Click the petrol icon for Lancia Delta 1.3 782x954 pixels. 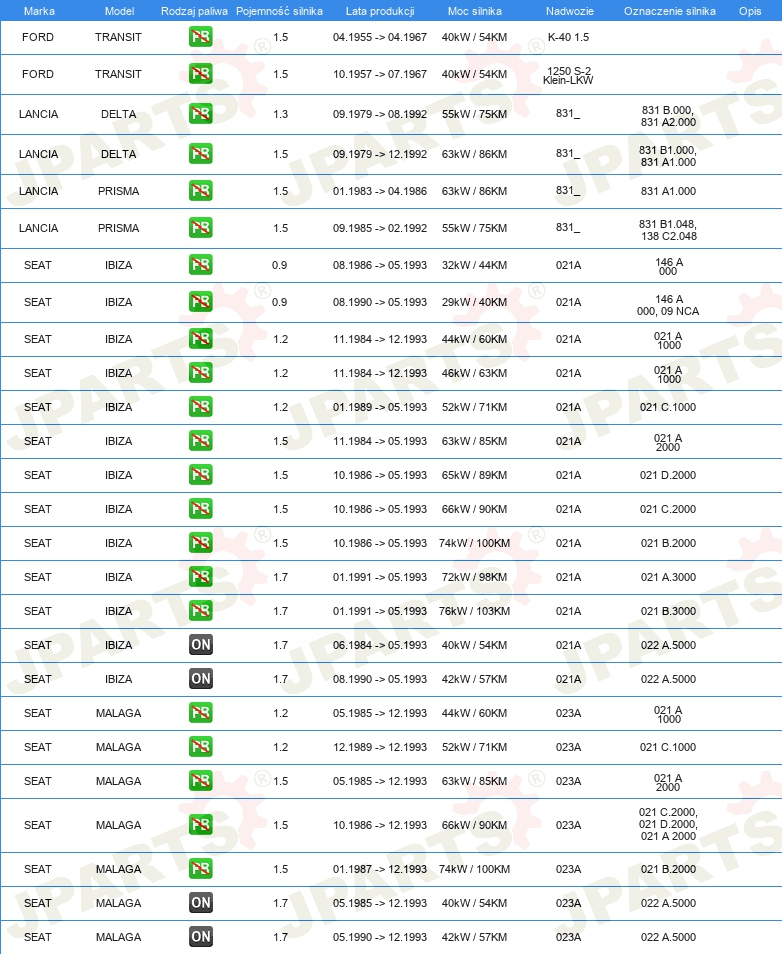click(200, 114)
